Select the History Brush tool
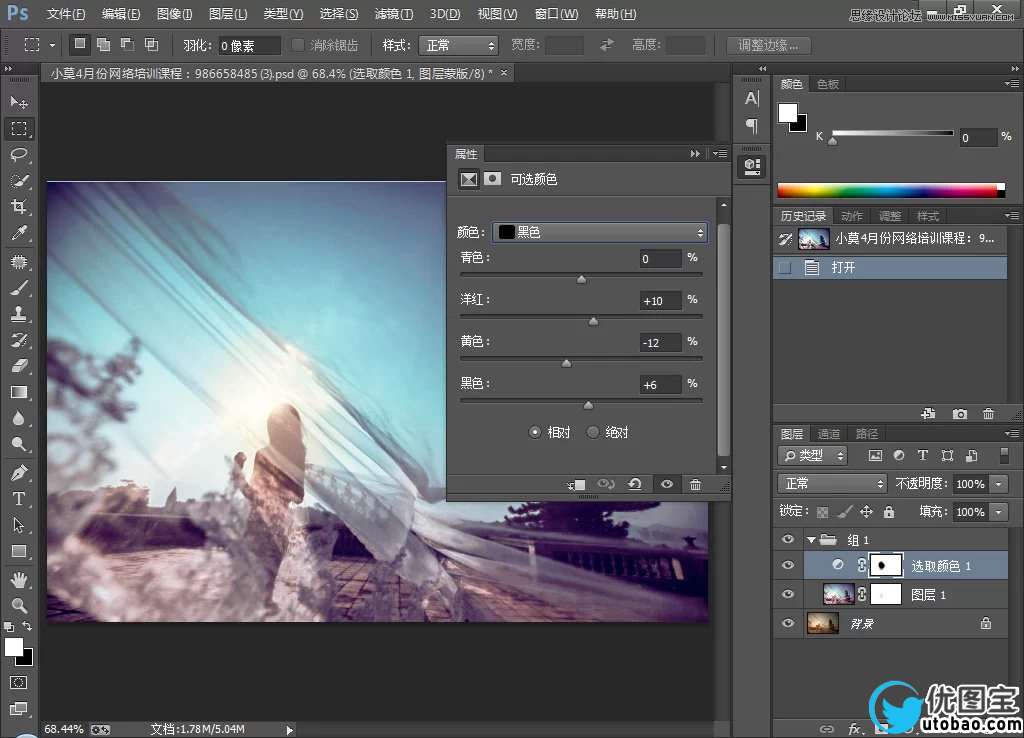Viewport: 1024px width, 738px height. (x=19, y=340)
